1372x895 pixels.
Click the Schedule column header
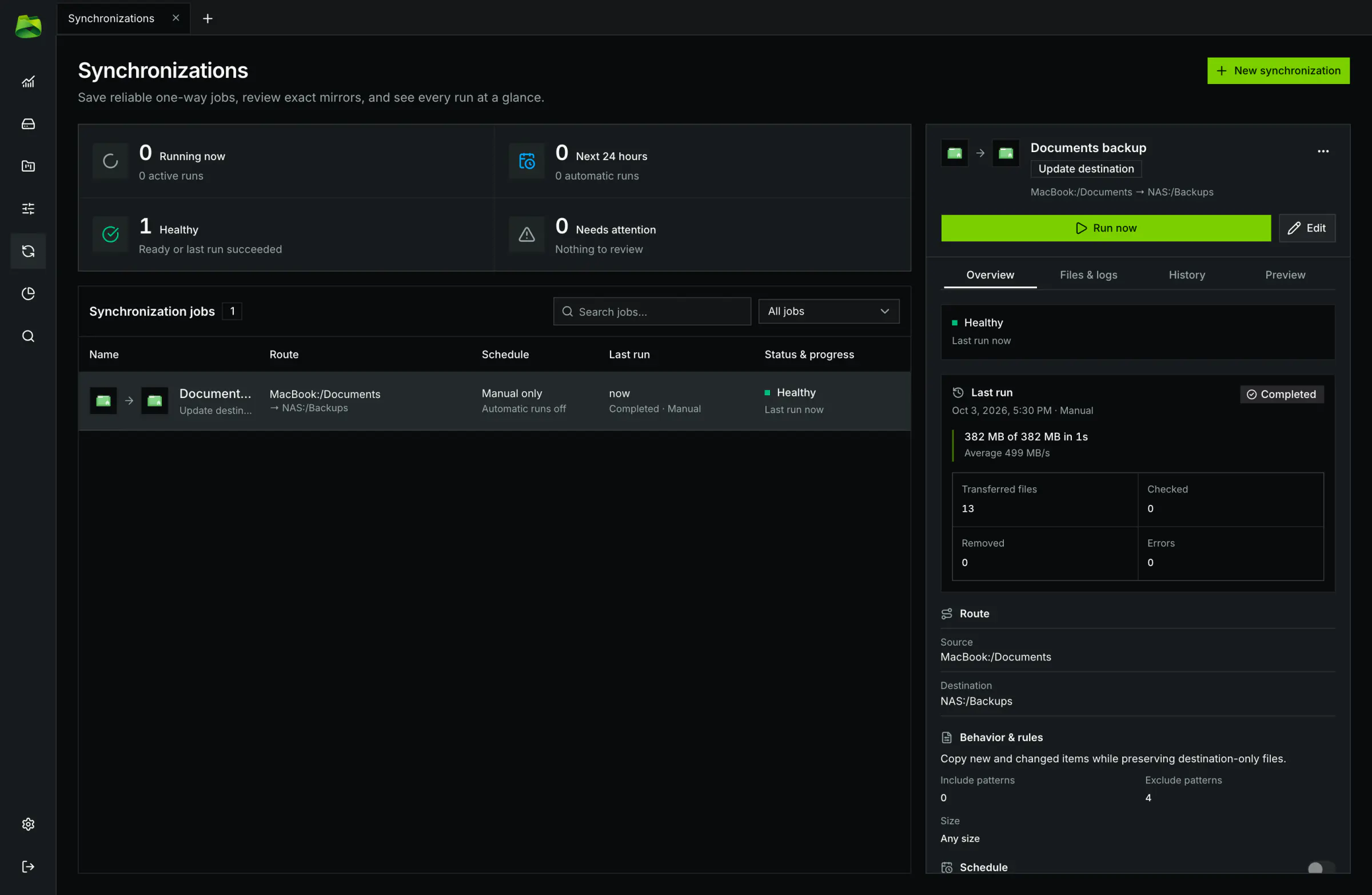(x=505, y=355)
